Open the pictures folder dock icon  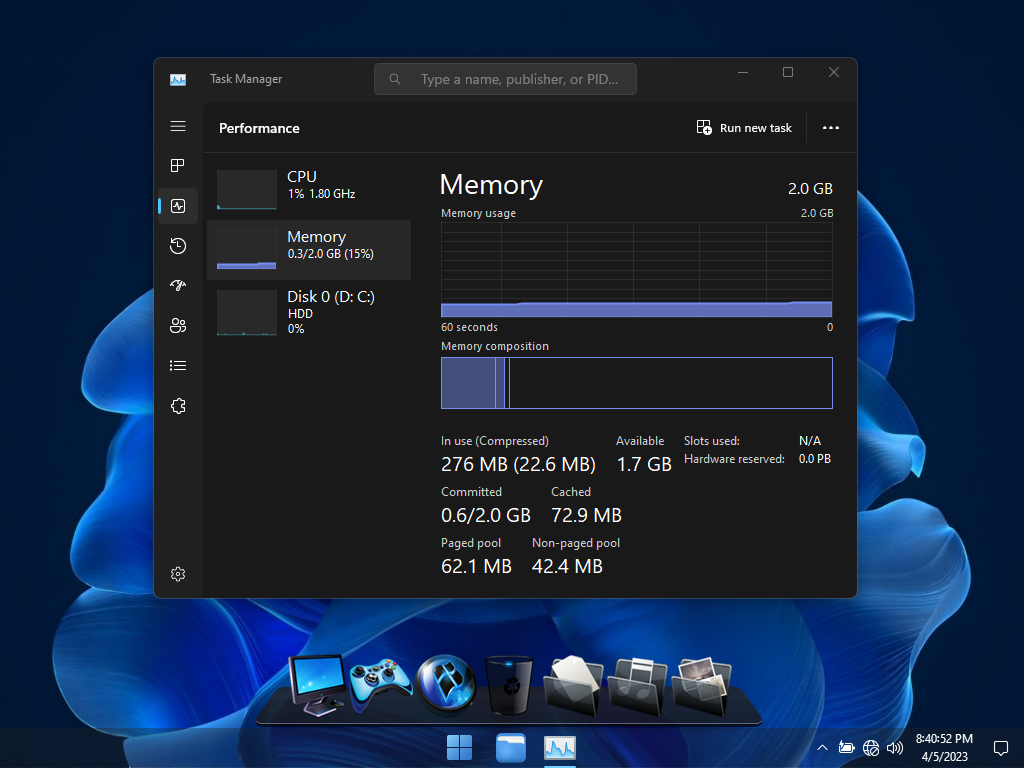click(x=701, y=686)
